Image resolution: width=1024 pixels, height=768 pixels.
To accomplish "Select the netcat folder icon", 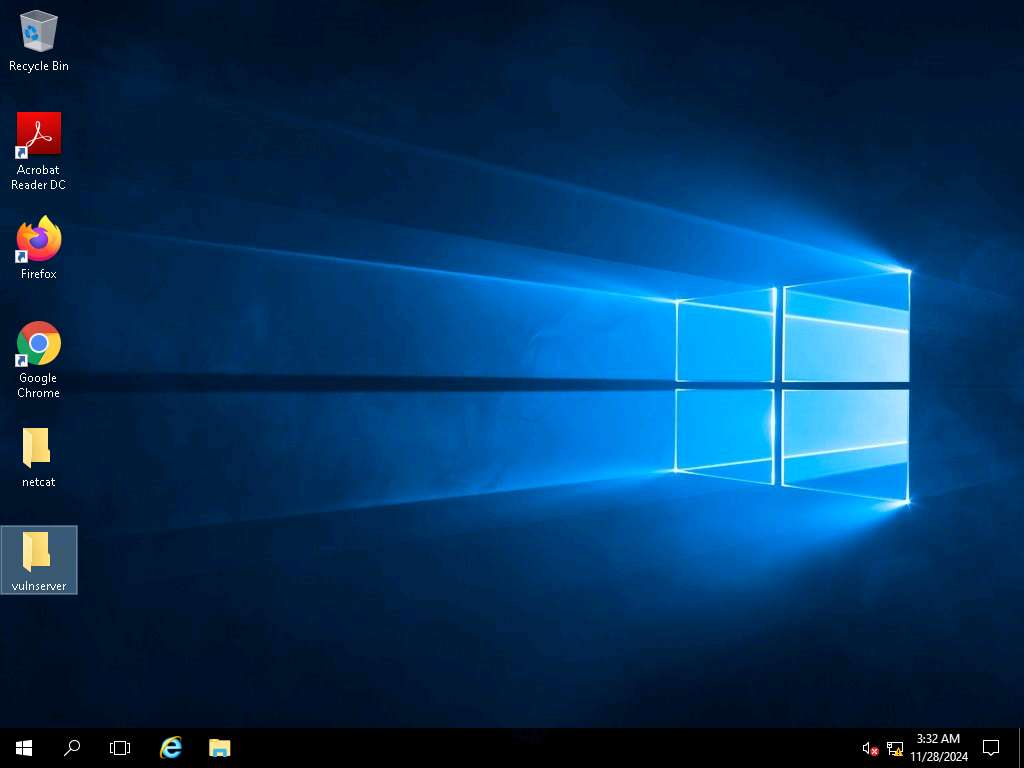I will [x=37, y=448].
